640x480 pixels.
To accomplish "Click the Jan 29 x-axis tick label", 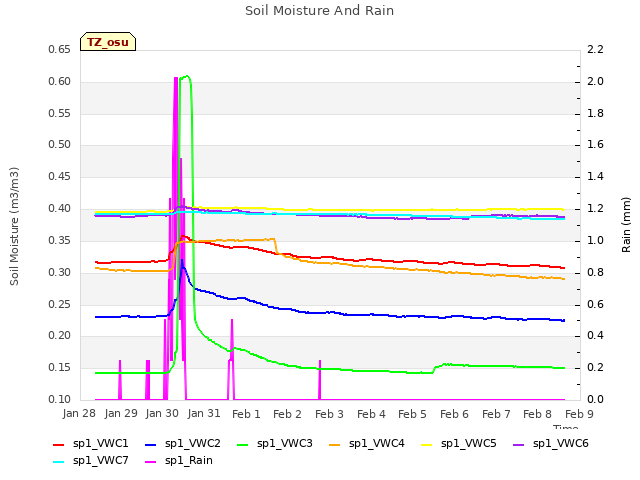I will [121, 413].
